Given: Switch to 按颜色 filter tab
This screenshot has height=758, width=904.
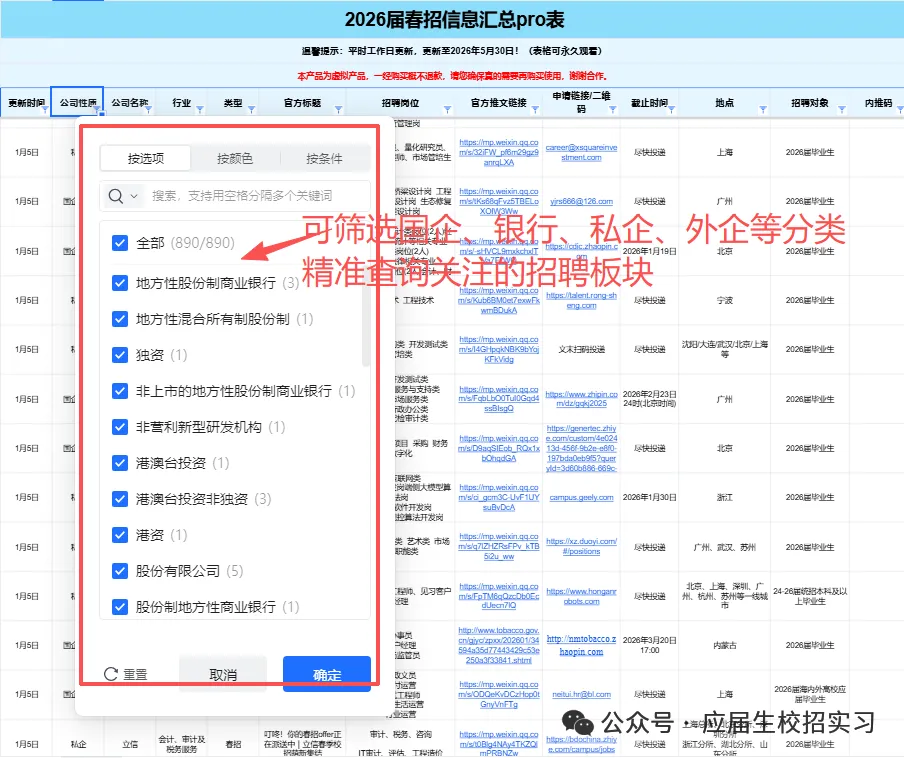Looking at the screenshot, I should pos(235,159).
